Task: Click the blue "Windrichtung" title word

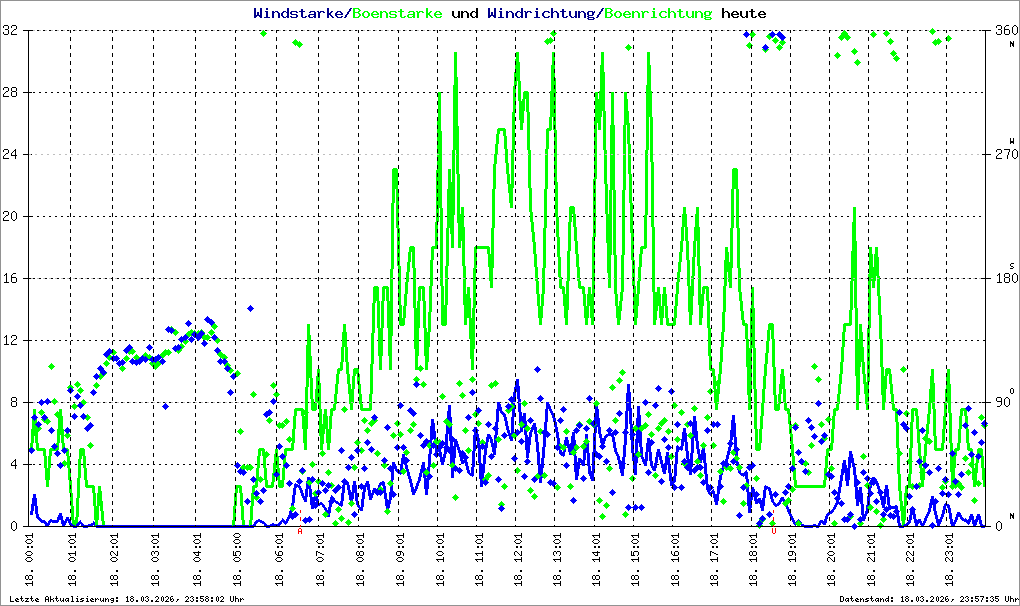Action: pos(541,13)
